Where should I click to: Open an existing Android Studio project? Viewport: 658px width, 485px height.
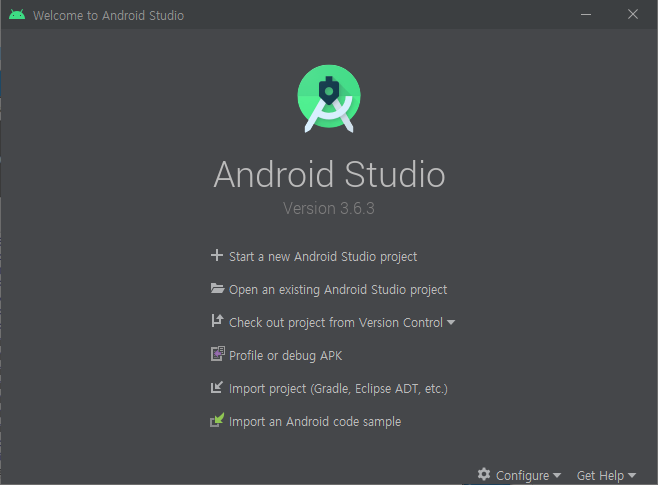pyautogui.click(x=338, y=289)
